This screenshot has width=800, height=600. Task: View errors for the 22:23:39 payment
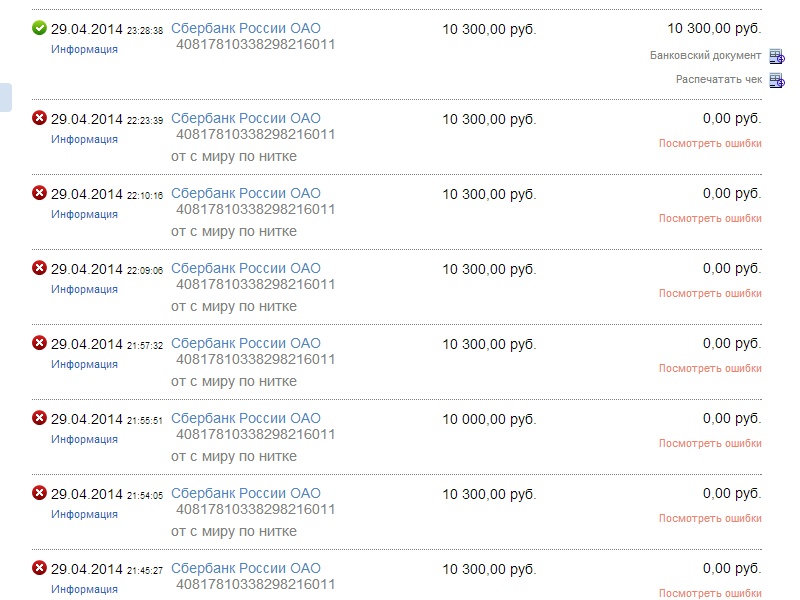[710, 143]
